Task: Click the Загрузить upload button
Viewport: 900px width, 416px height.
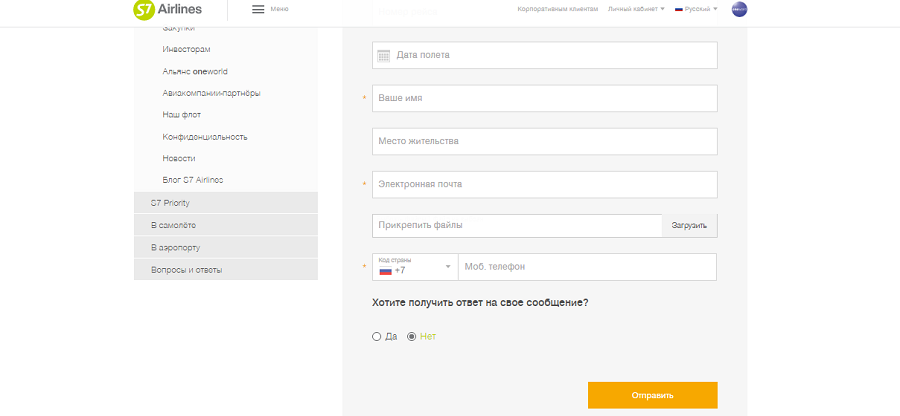Action: tap(689, 226)
